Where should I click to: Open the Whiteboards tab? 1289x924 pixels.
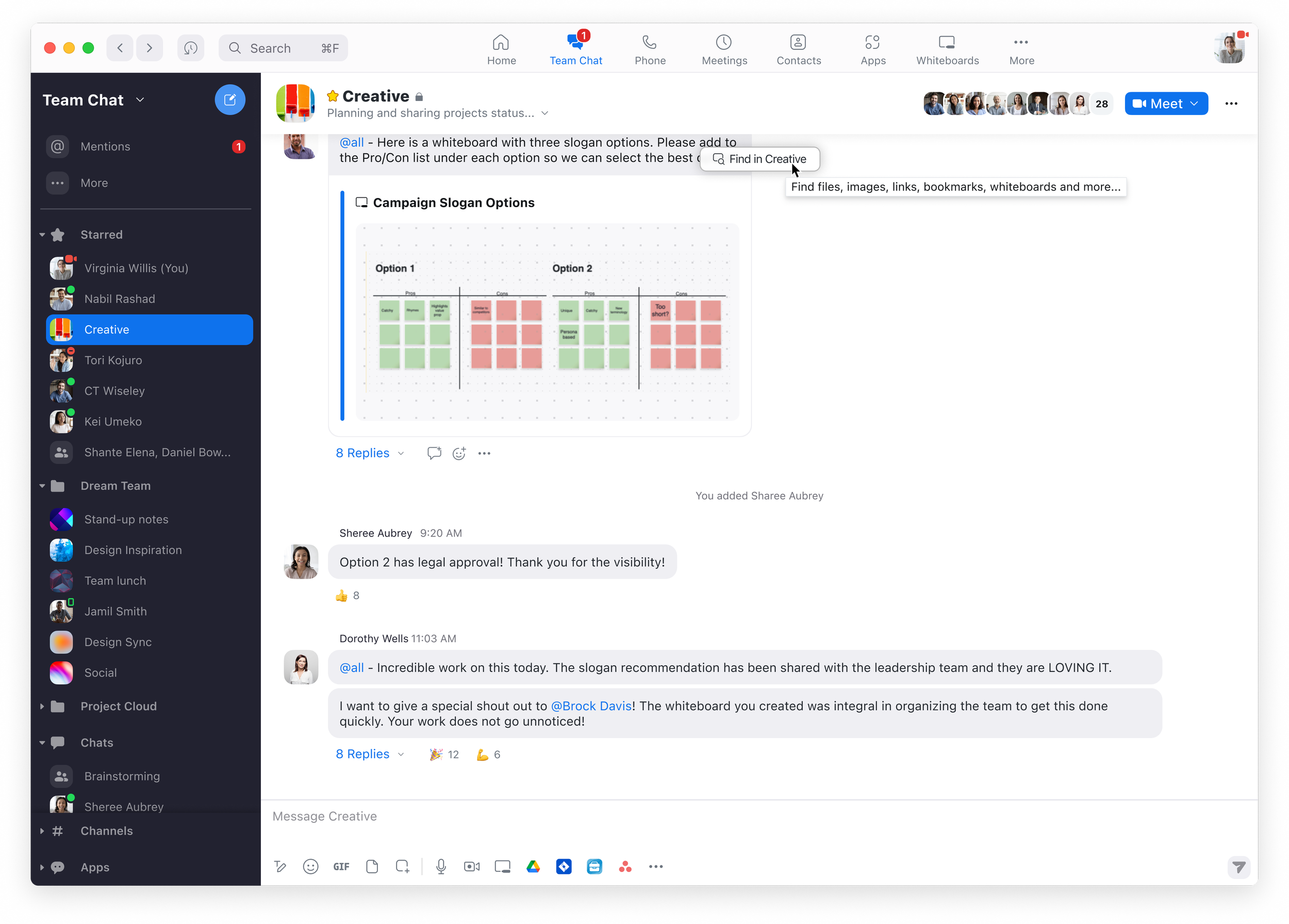coord(947,49)
